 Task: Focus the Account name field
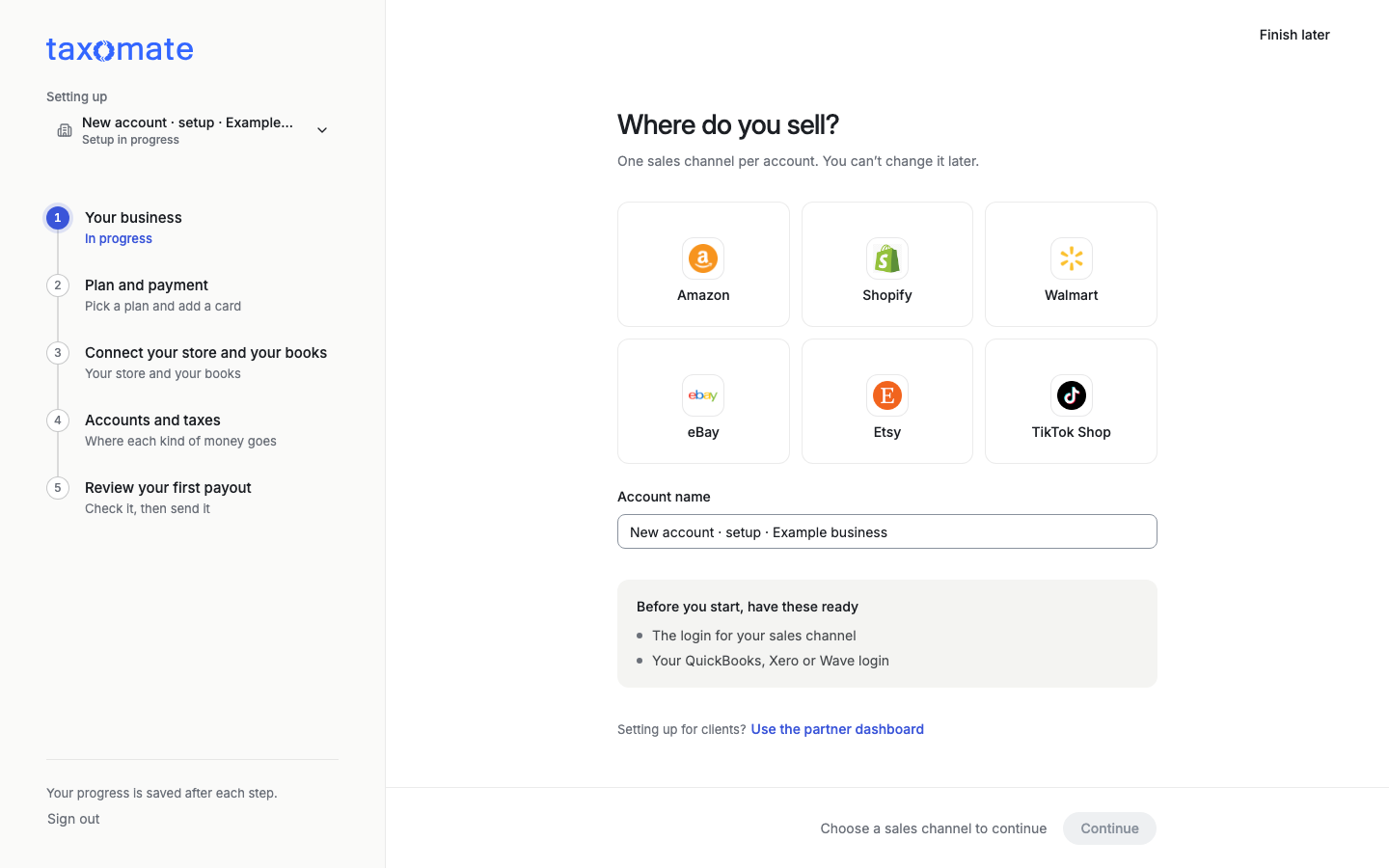coord(887,531)
